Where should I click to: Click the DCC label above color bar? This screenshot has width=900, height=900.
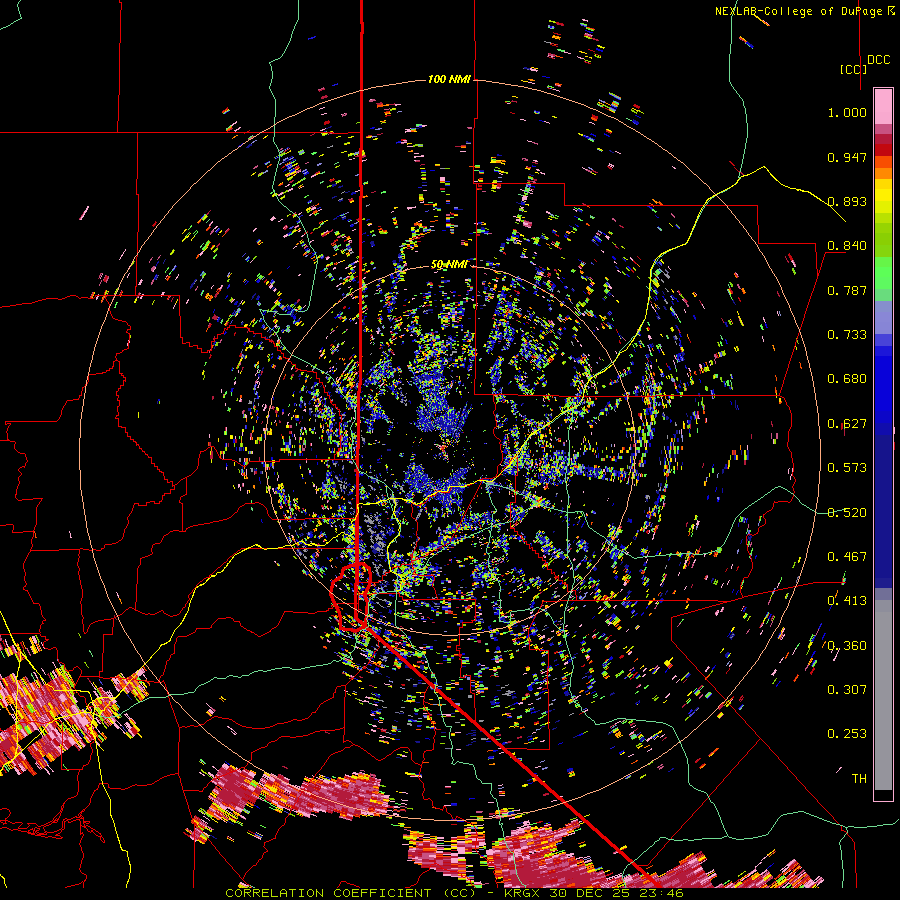(878, 60)
